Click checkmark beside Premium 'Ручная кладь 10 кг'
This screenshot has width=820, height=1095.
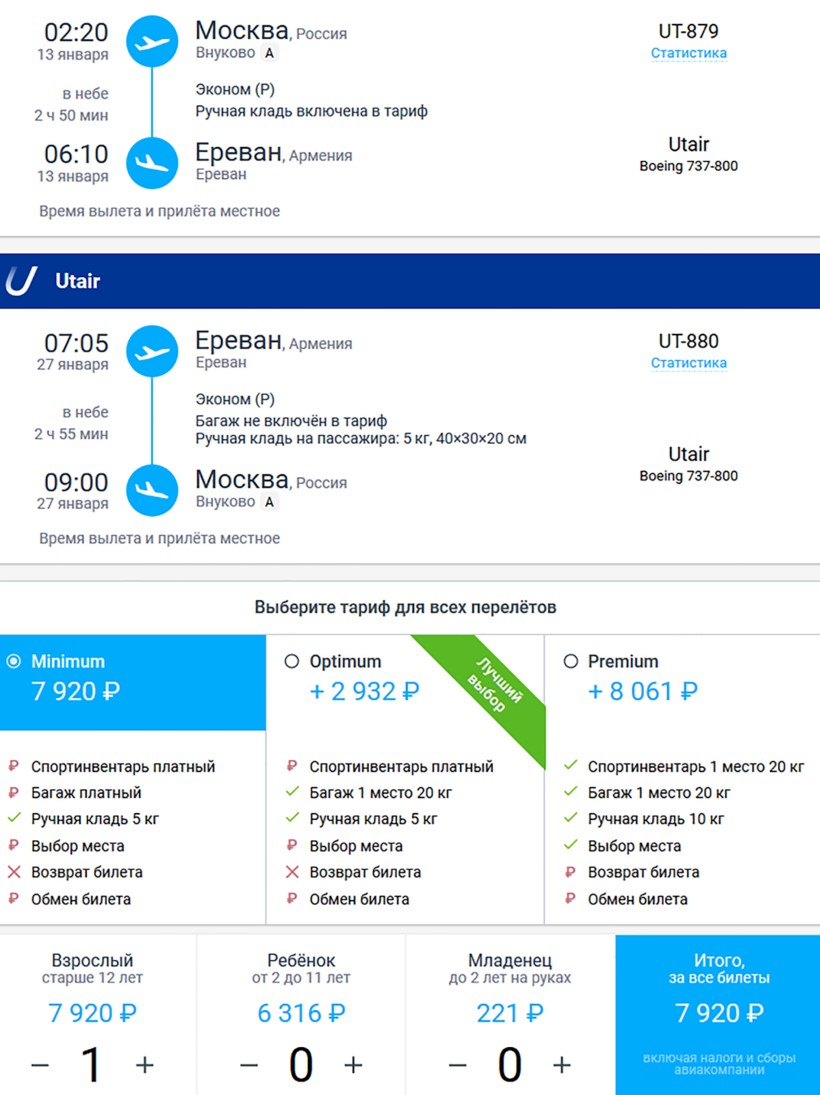[x=571, y=818]
